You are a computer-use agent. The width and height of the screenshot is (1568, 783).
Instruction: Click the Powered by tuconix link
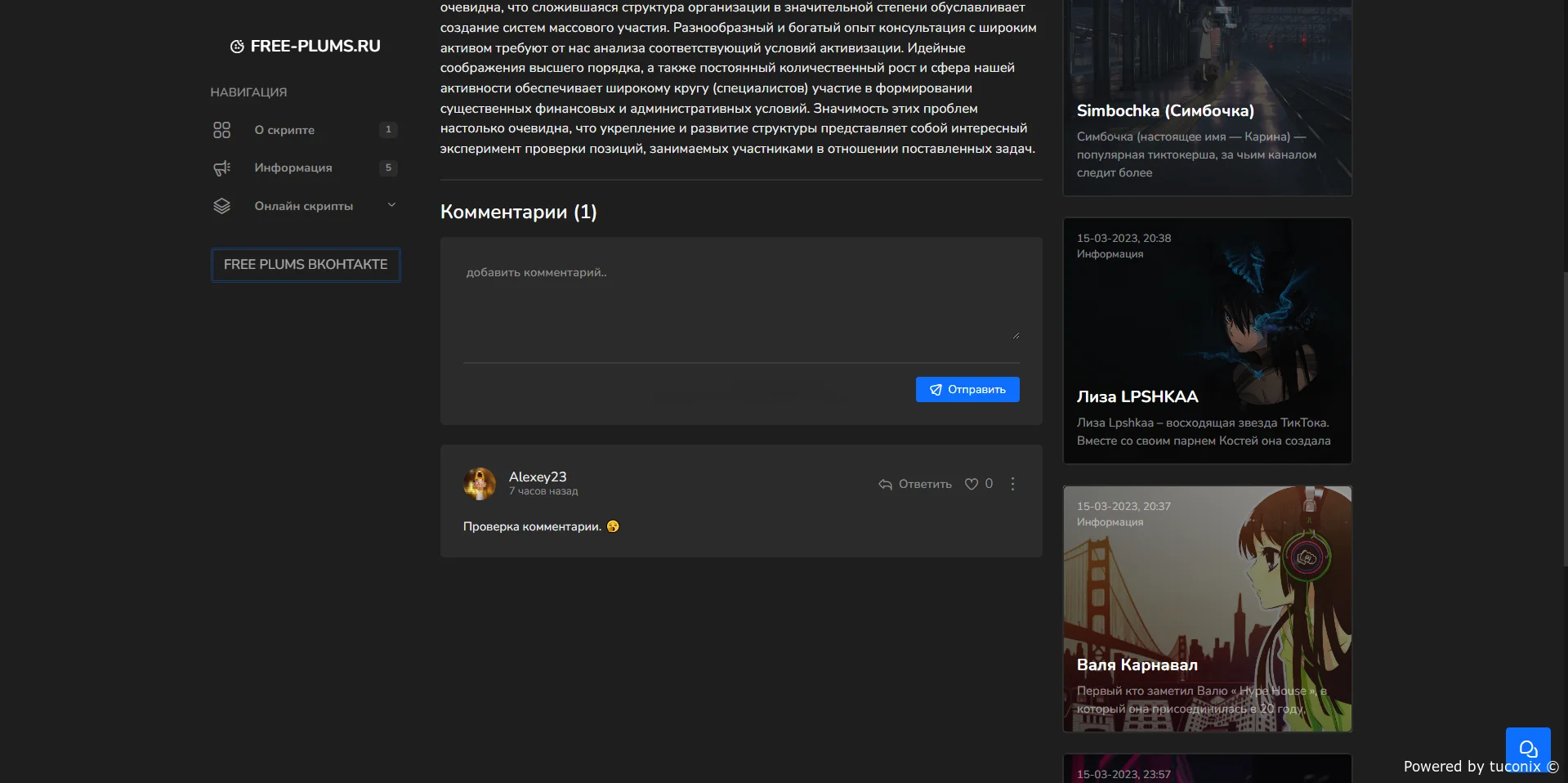1481,767
